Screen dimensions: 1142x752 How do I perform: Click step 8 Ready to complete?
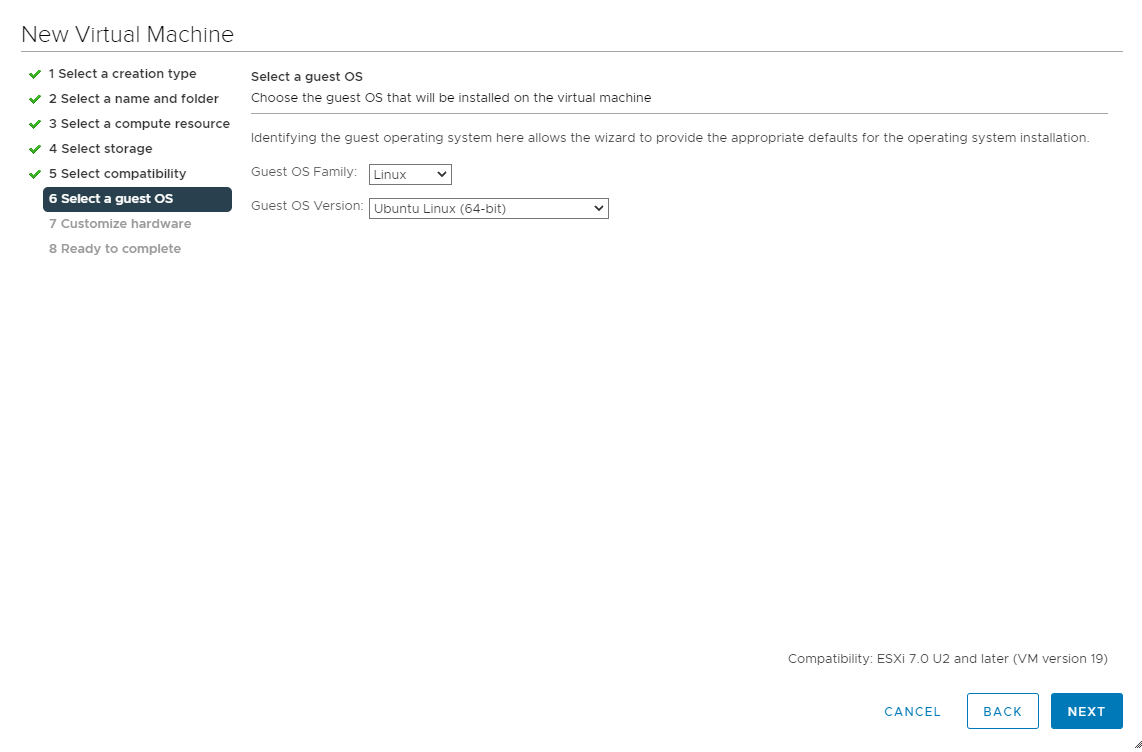click(114, 249)
